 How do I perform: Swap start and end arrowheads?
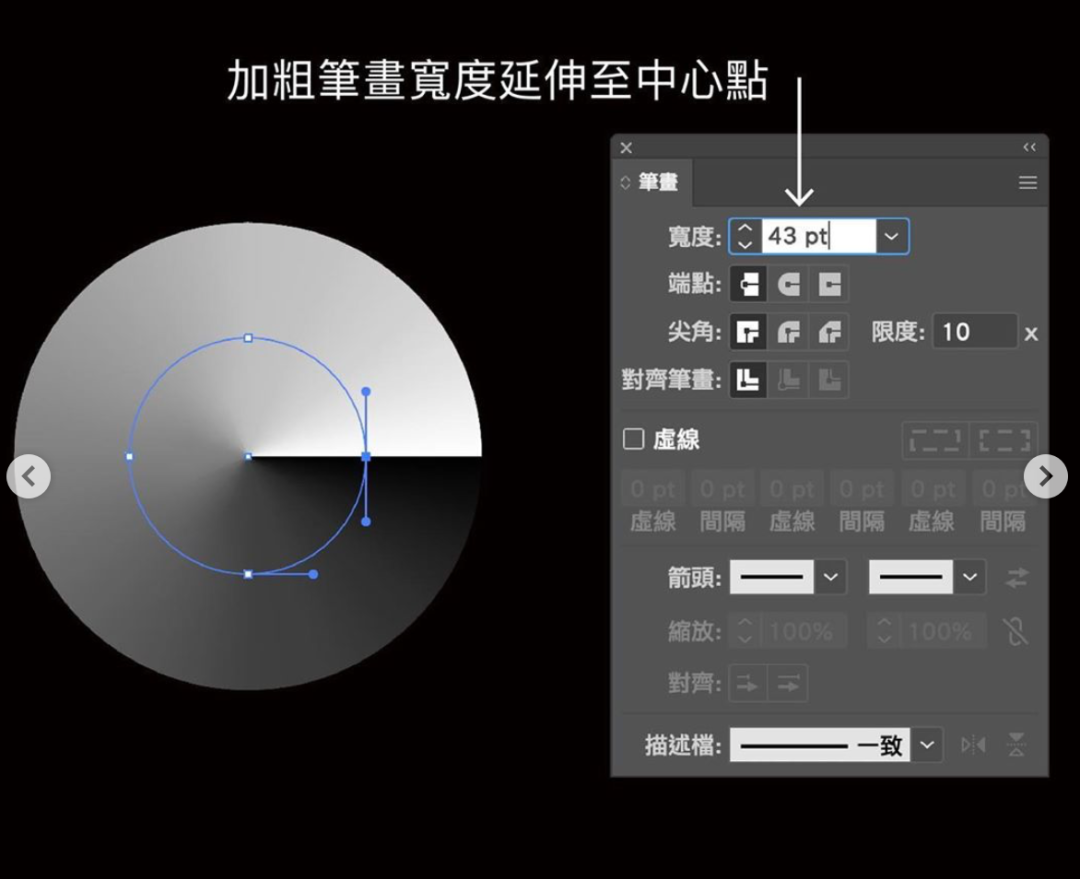[1017, 577]
